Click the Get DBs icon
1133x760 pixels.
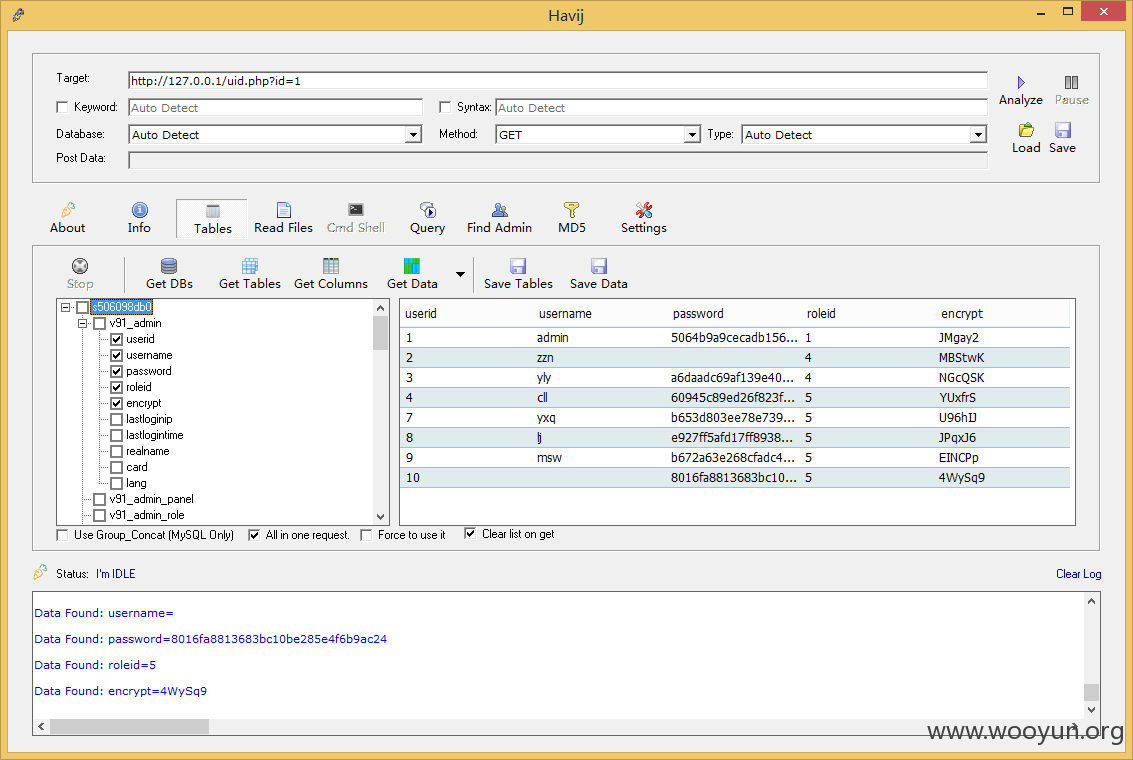[x=169, y=266]
